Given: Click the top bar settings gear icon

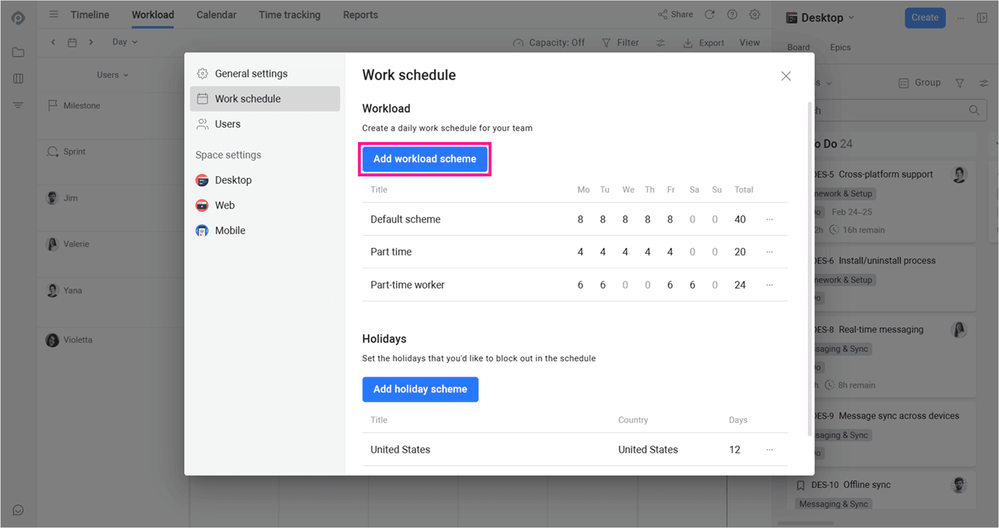Looking at the screenshot, I should pos(754,14).
